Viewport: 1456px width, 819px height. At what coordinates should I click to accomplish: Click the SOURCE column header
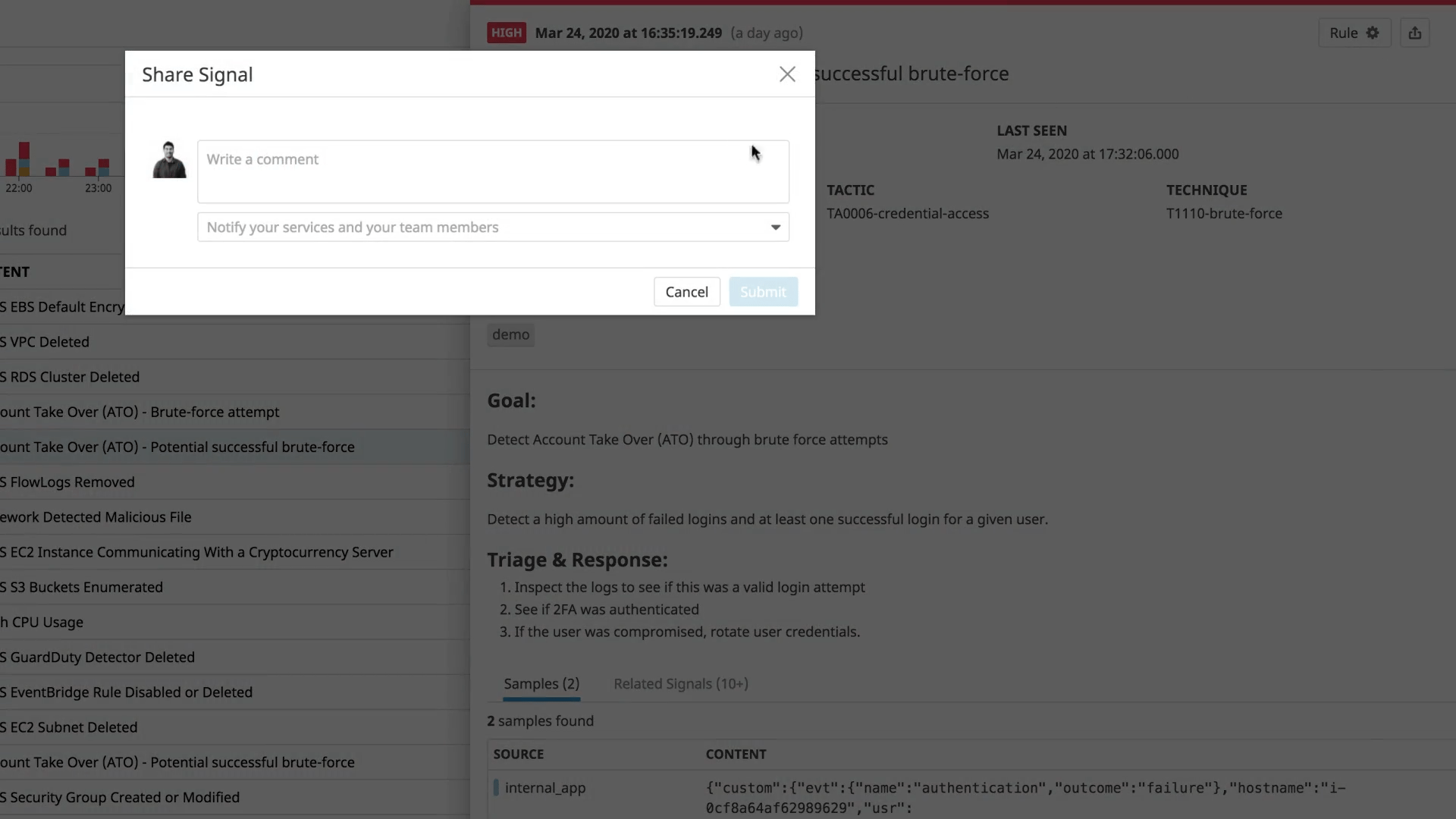(519, 755)
